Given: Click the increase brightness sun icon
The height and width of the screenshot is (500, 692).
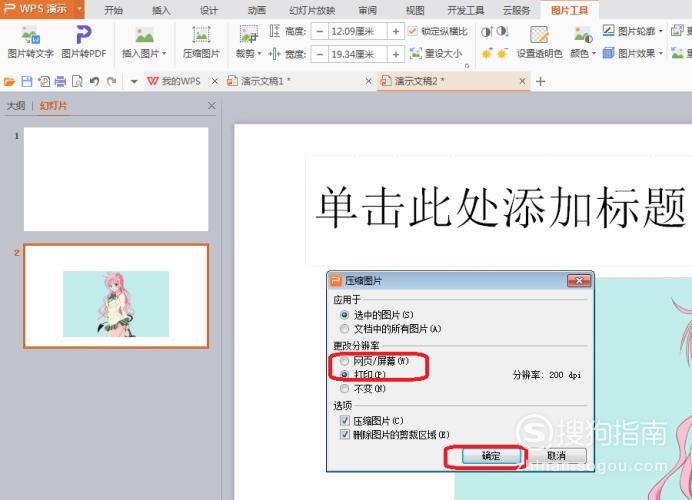Looking at the screenshot, I should pyautogui.click(x=486, y=54).
